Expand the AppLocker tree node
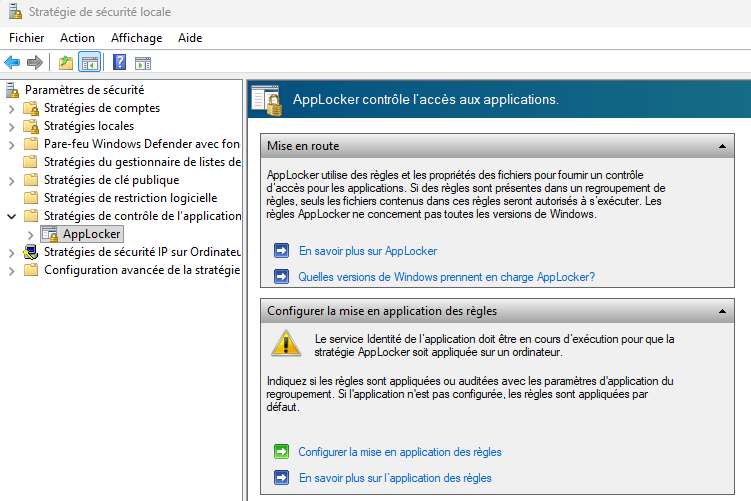This screenshot has height=501, width=751. click(31, 235)
